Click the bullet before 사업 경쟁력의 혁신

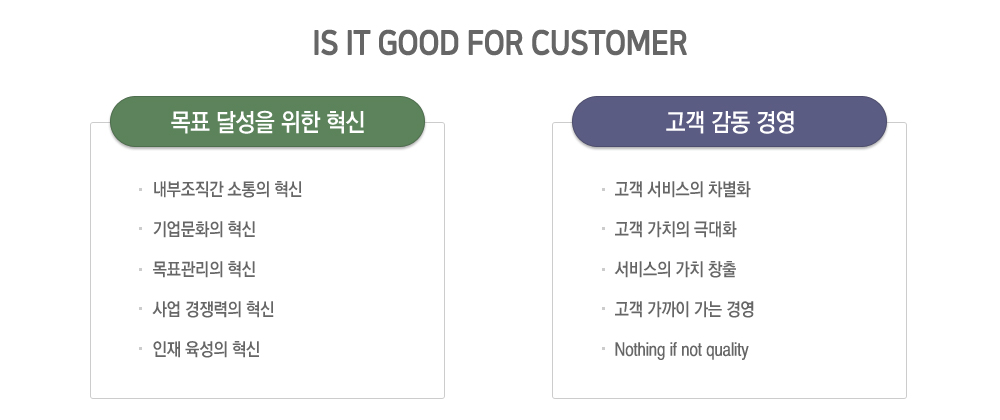[140, 308]
